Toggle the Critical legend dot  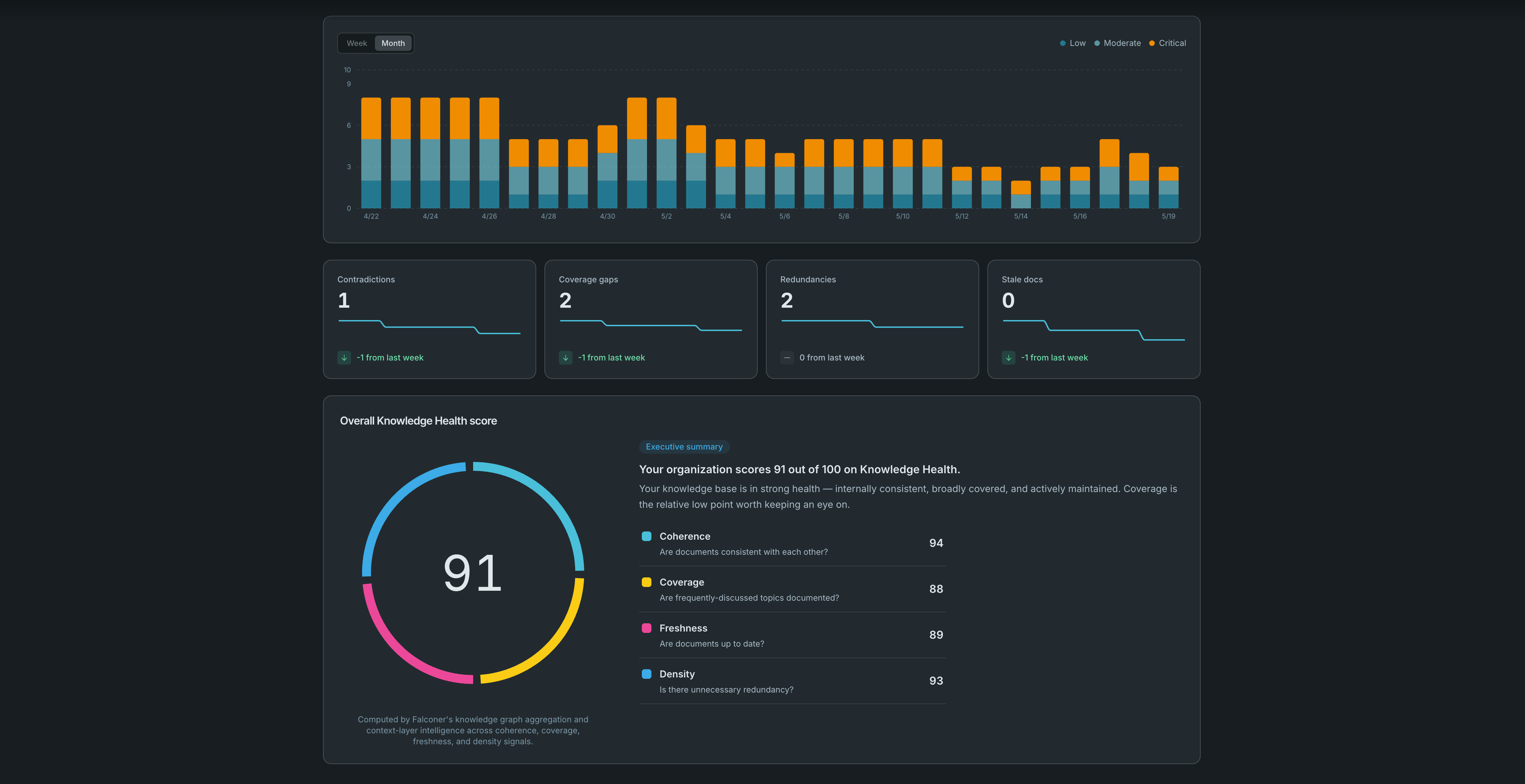coord(1152,43)
